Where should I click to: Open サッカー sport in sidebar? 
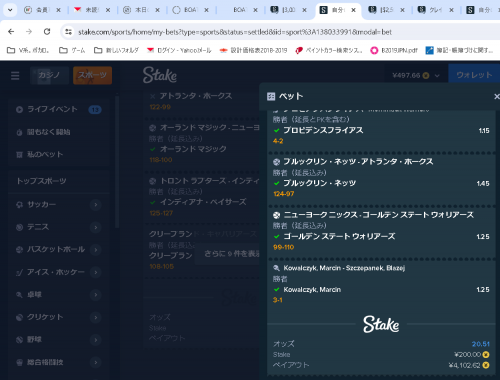coord(42,204)
